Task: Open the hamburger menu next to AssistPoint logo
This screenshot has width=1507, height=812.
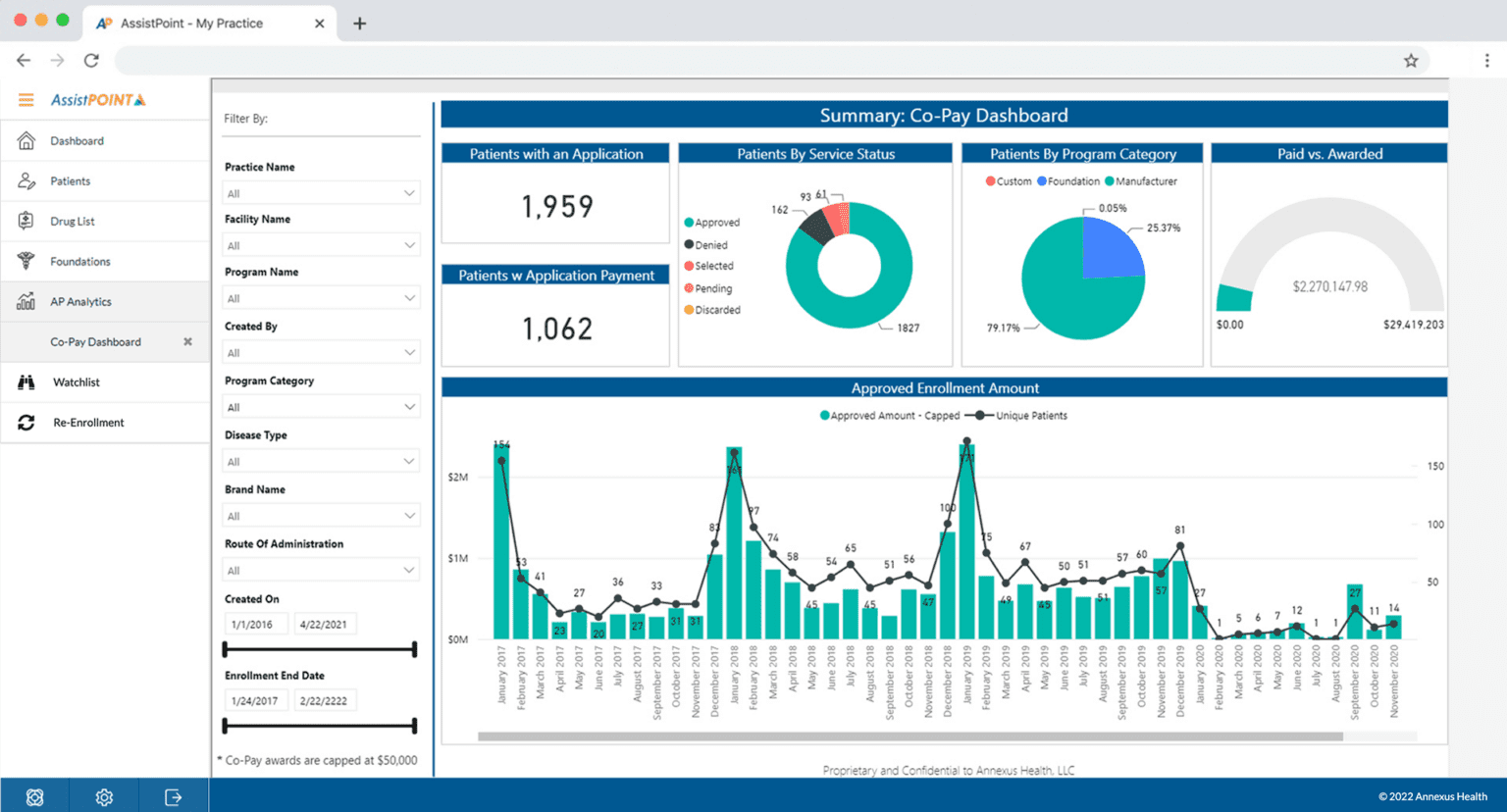Action: coord(27,99)
